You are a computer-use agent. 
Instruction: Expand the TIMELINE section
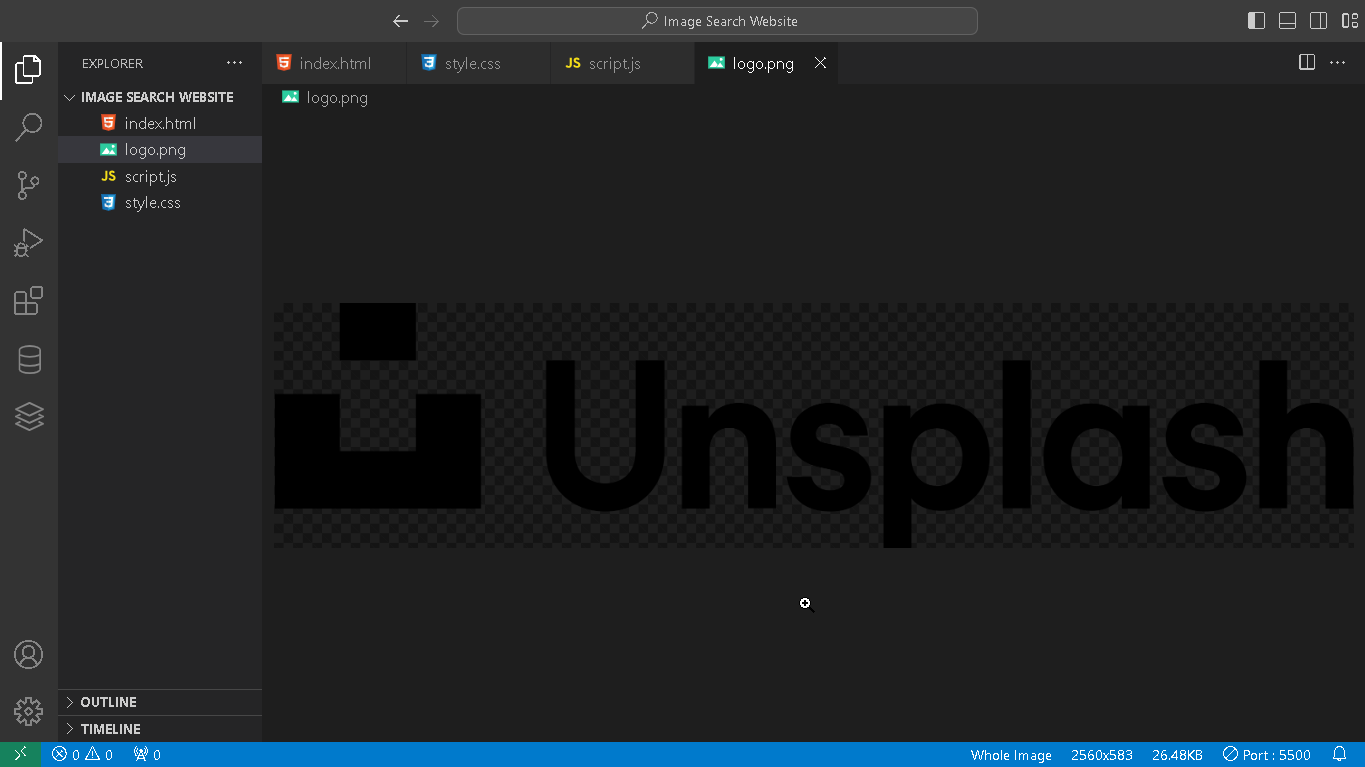pyautogui.click(x=160, y=729)
